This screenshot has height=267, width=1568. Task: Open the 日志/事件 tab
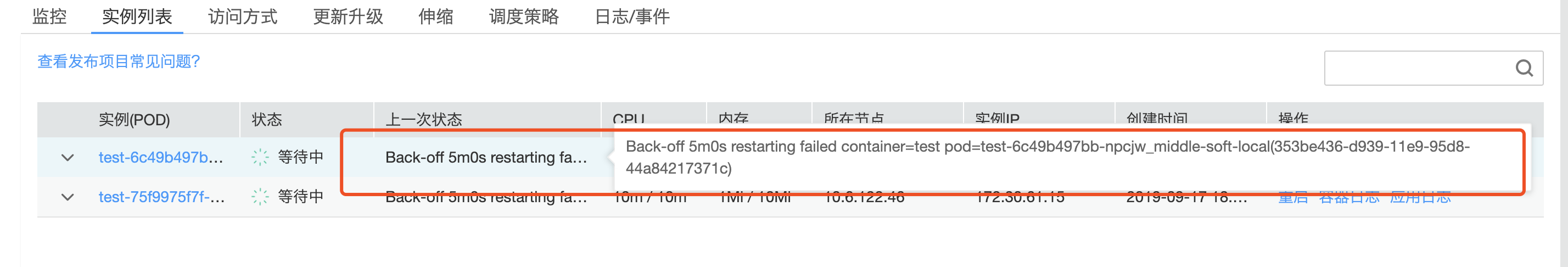pos(632,16)
